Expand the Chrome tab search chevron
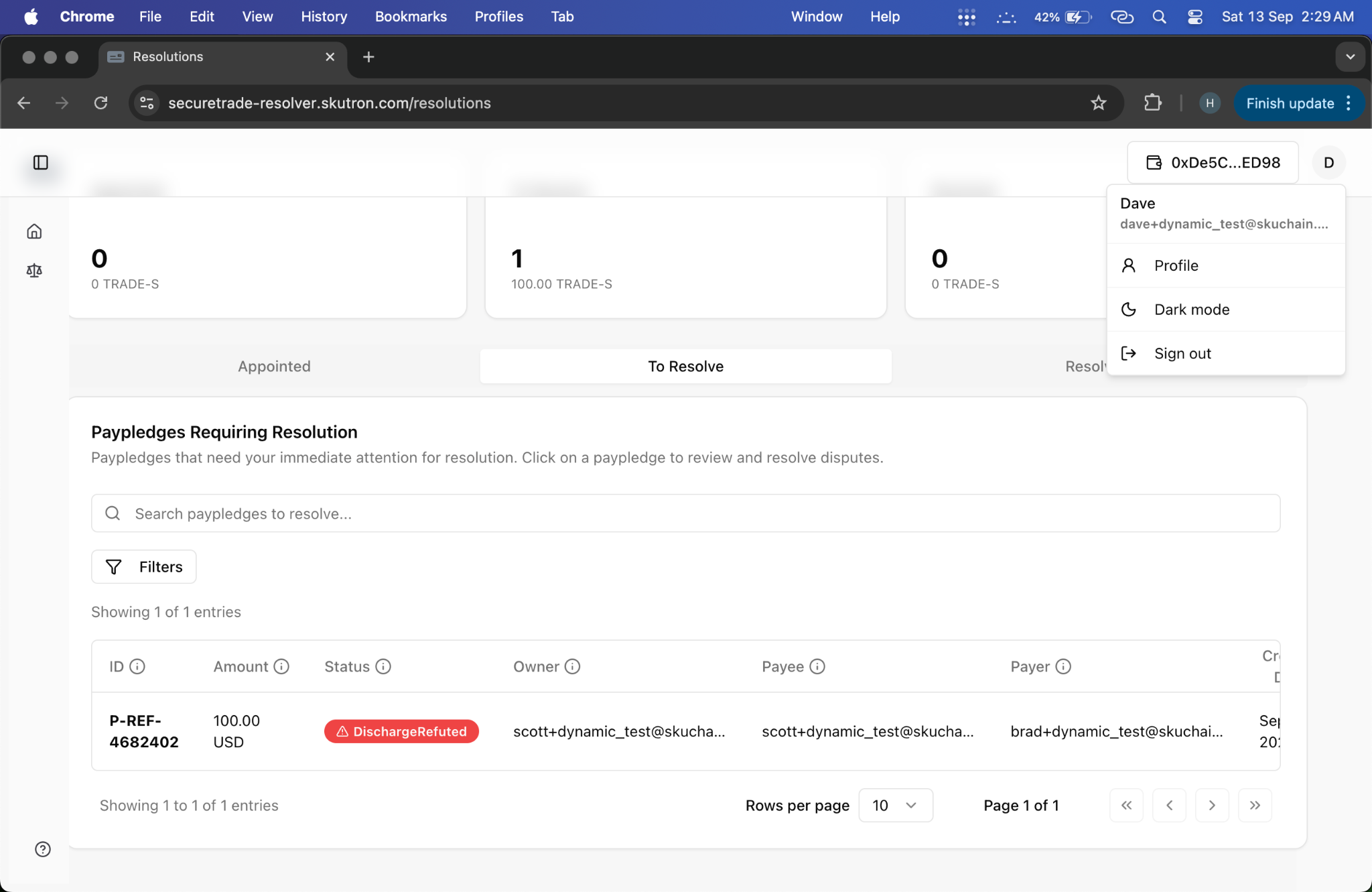 click(1350, 57)
